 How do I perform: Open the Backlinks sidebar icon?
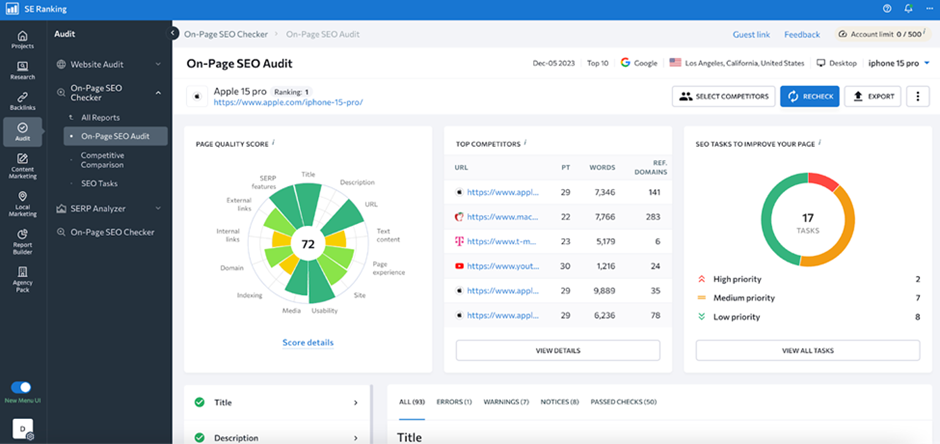(22, 101)
